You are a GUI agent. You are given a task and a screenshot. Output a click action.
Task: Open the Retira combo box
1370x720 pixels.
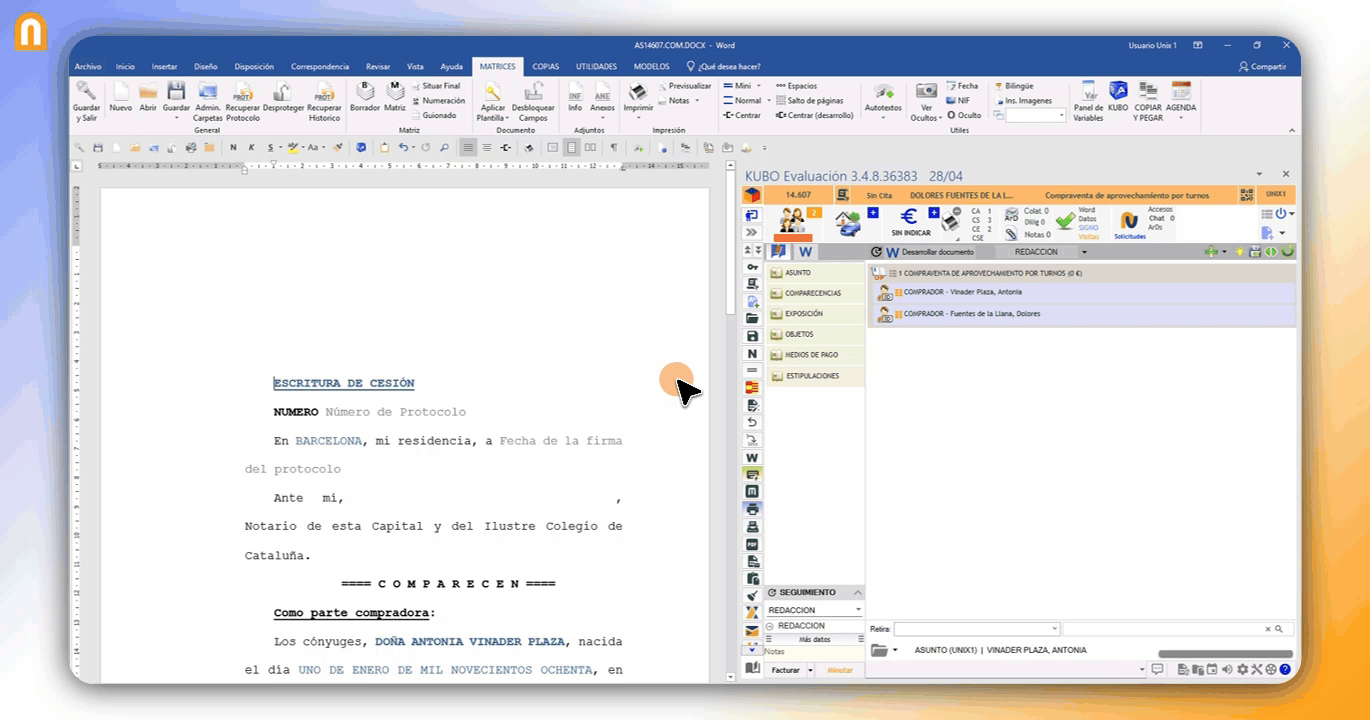pyautogui.click(x=976, y=629)
